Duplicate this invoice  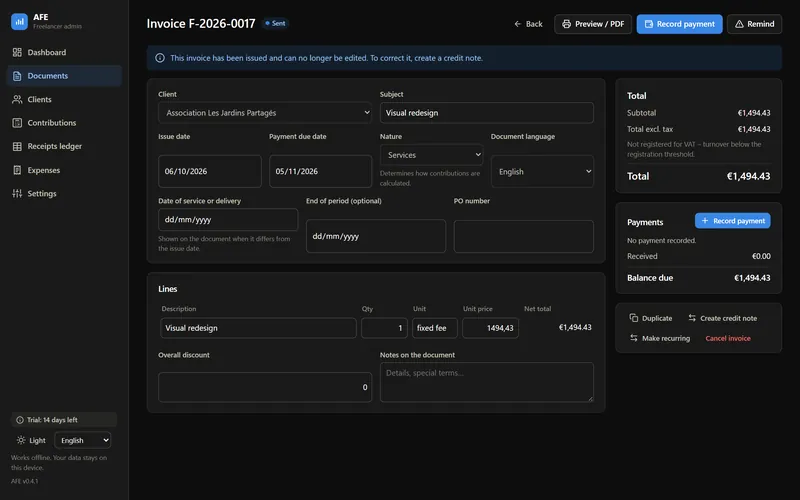(651, 318)
